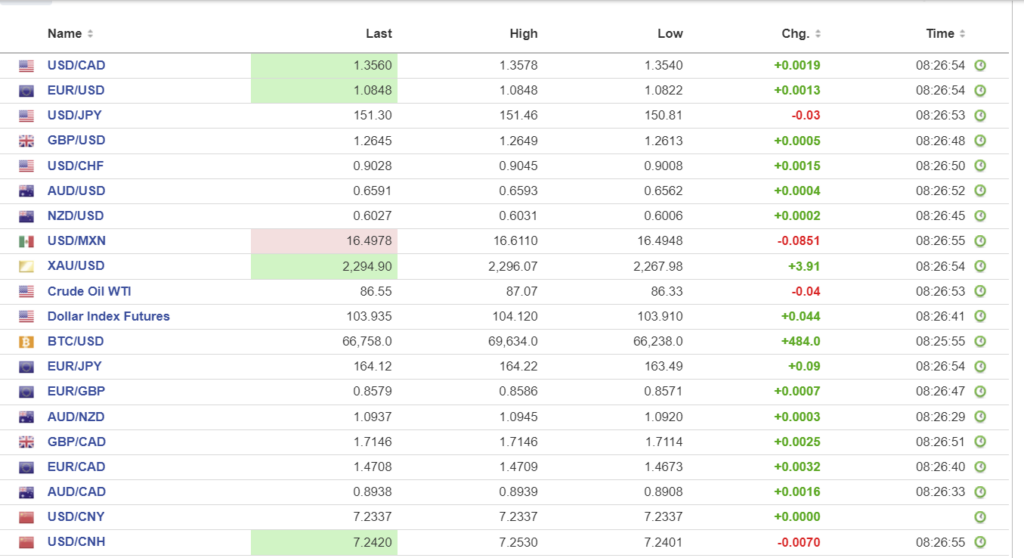Click the clock icon in the EUR/GBP row

980,392
